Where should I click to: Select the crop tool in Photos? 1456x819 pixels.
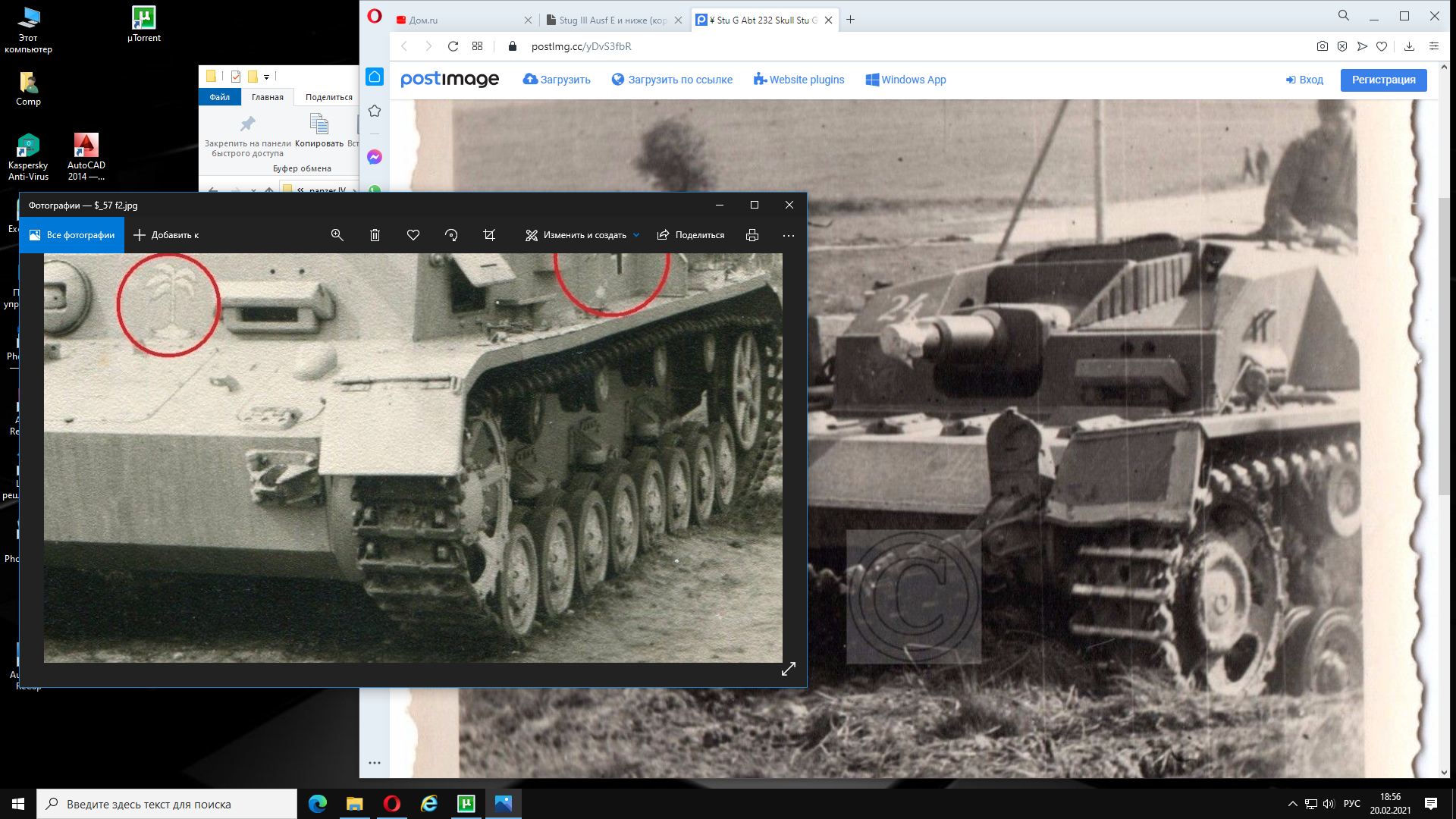489,235
